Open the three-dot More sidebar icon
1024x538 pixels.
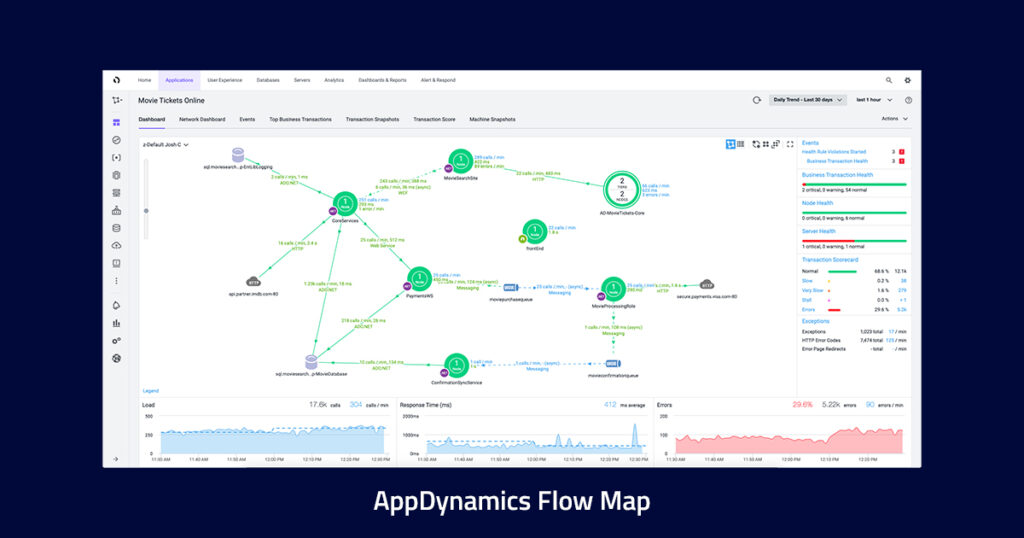coord(116,281)
